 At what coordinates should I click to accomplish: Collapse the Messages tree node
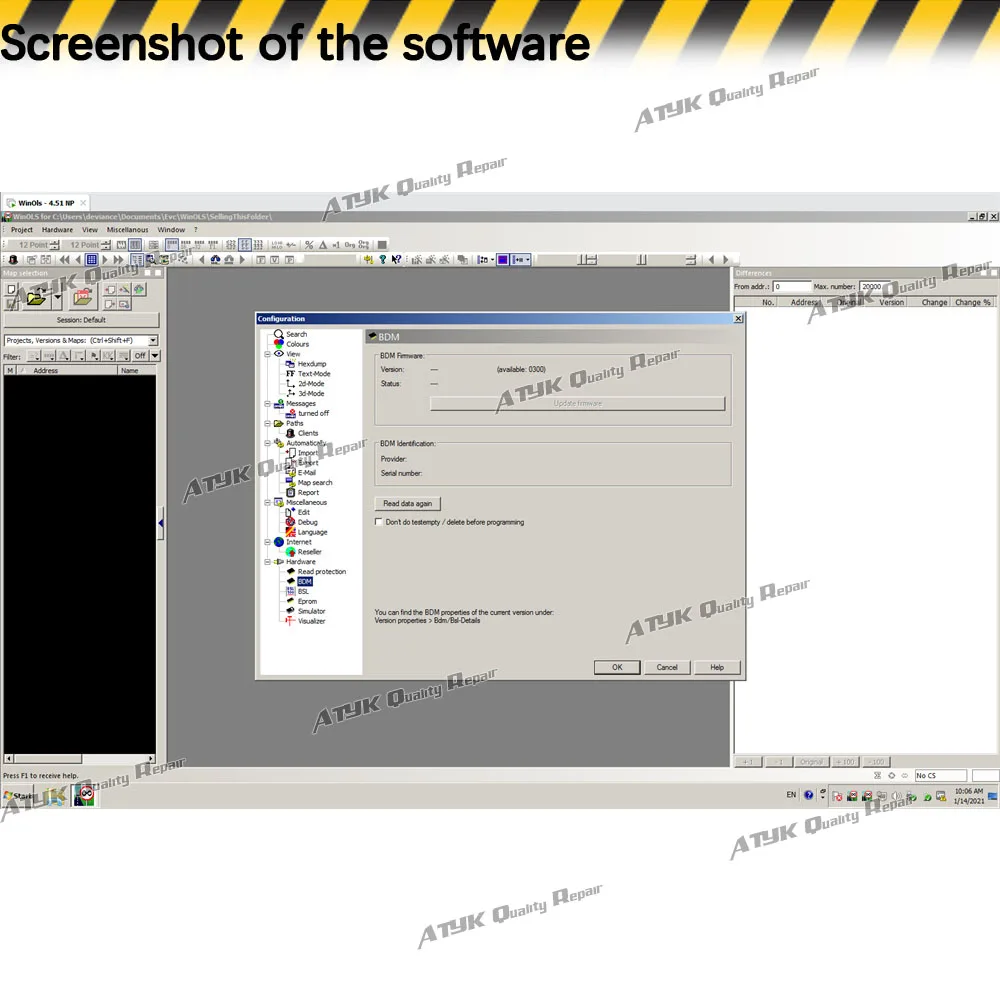tap(268, 404)
